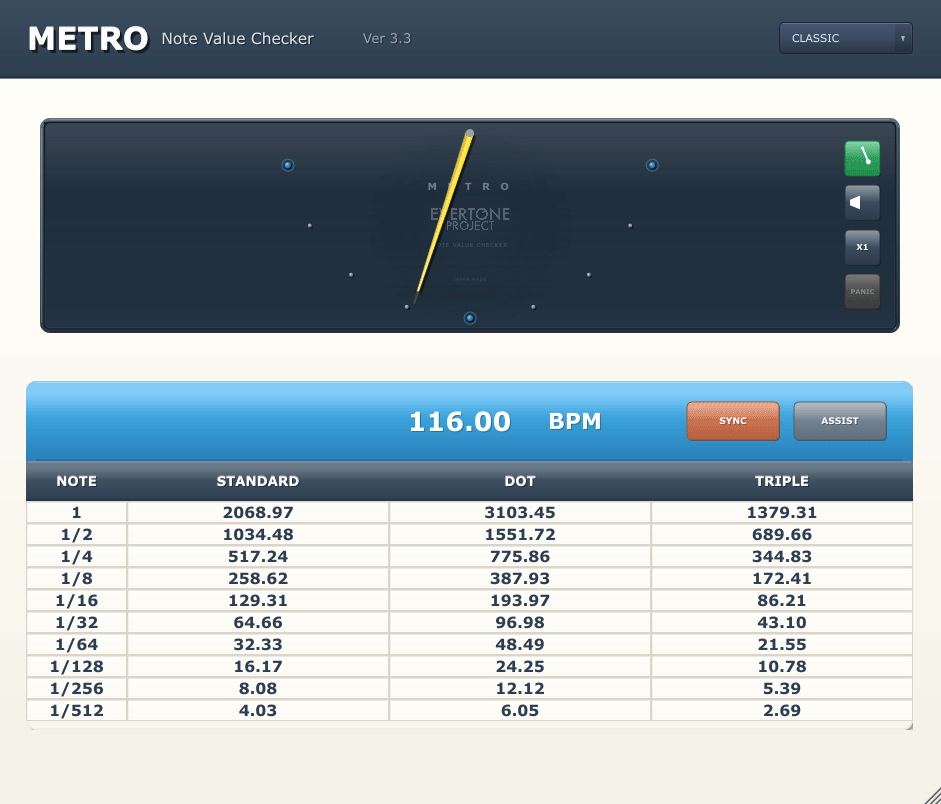This screenshot has width=941, height=804.
Task: Click the glowing blue dot at bottom center
Action: tap(470, 318)
